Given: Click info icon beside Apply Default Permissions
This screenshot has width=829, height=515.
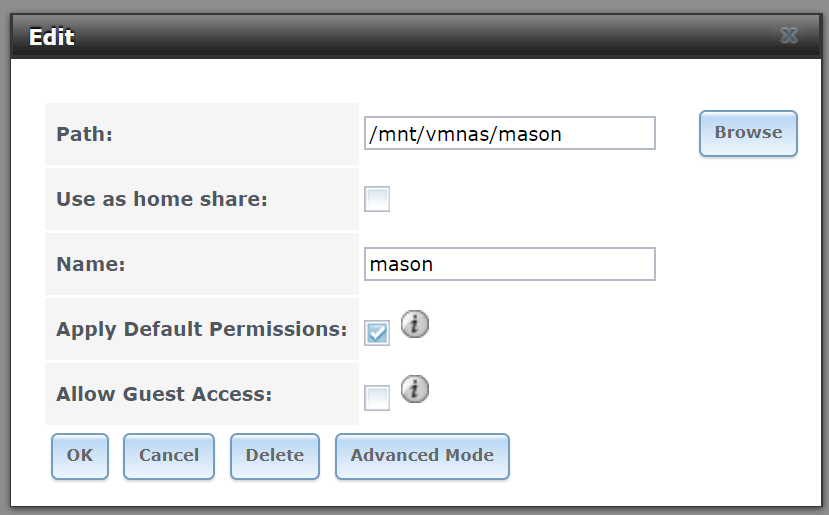Looking at the screenshot, I should pos(414,324).
